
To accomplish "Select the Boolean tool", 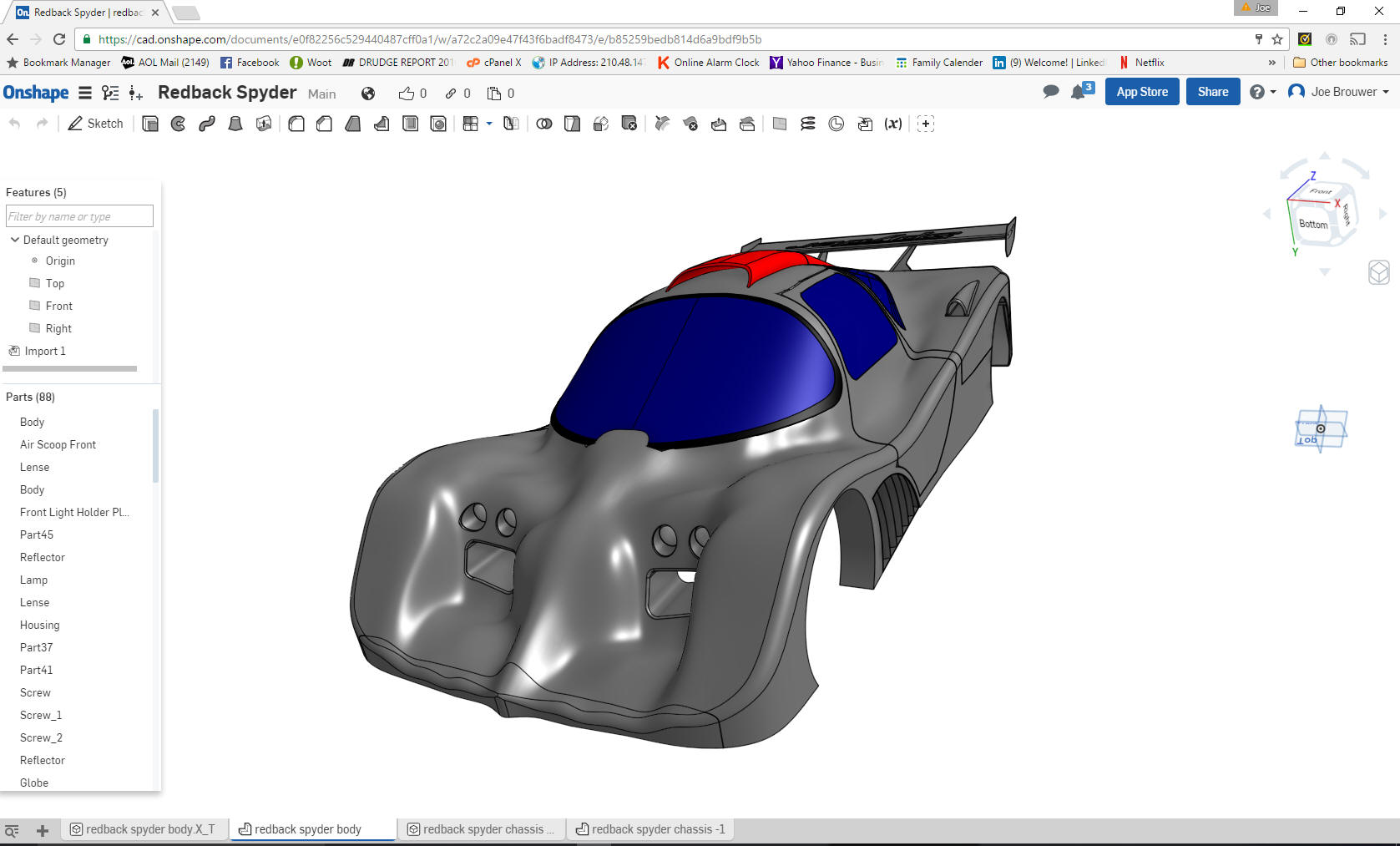I will click(544, 124).
